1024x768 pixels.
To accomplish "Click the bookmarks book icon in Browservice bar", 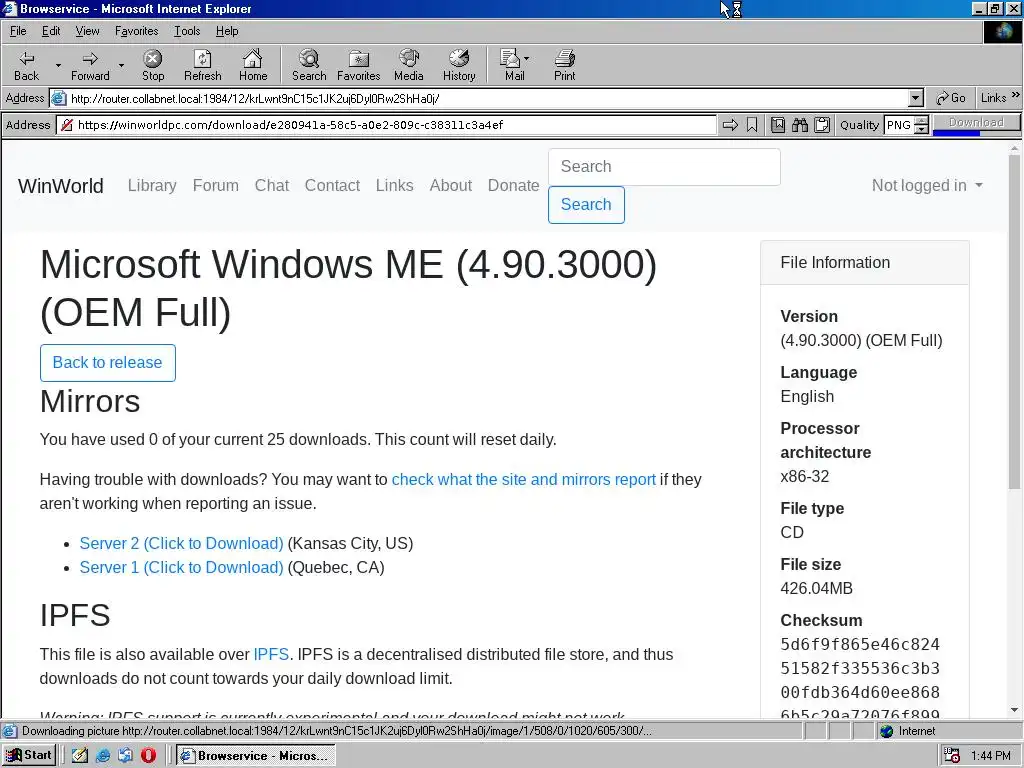I will 778,125.
